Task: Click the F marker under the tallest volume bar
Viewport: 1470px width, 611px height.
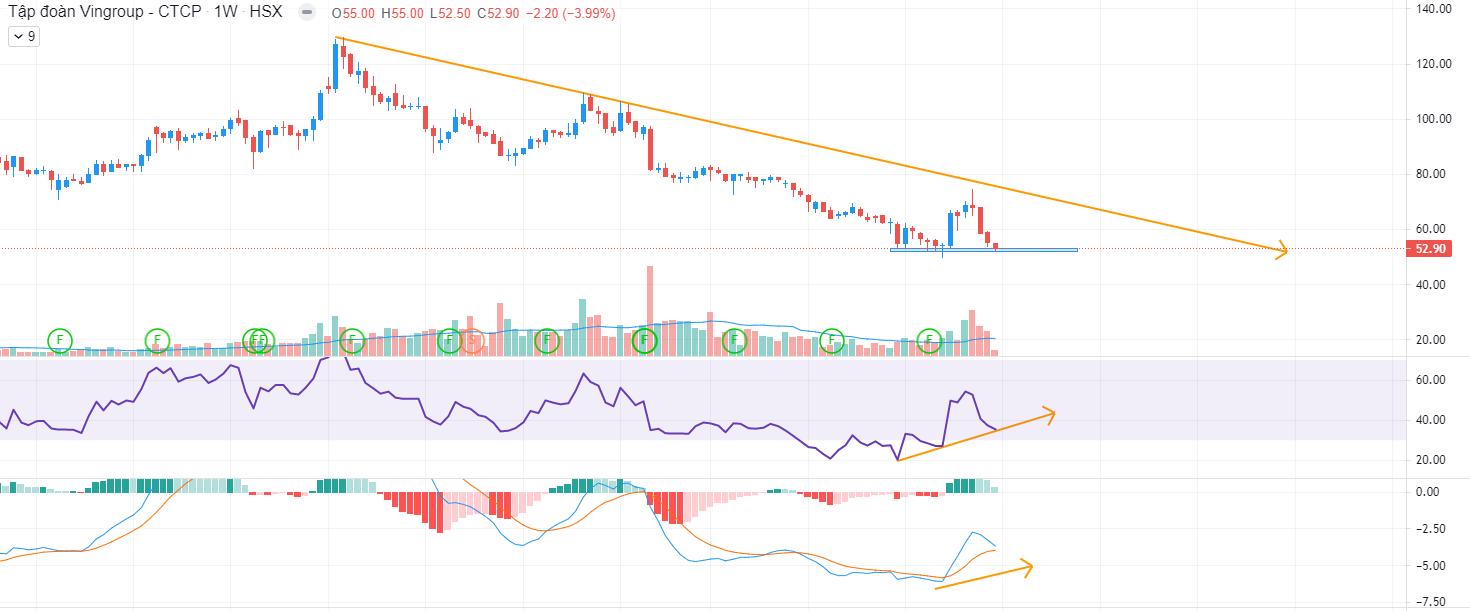Action: [645, 341]
